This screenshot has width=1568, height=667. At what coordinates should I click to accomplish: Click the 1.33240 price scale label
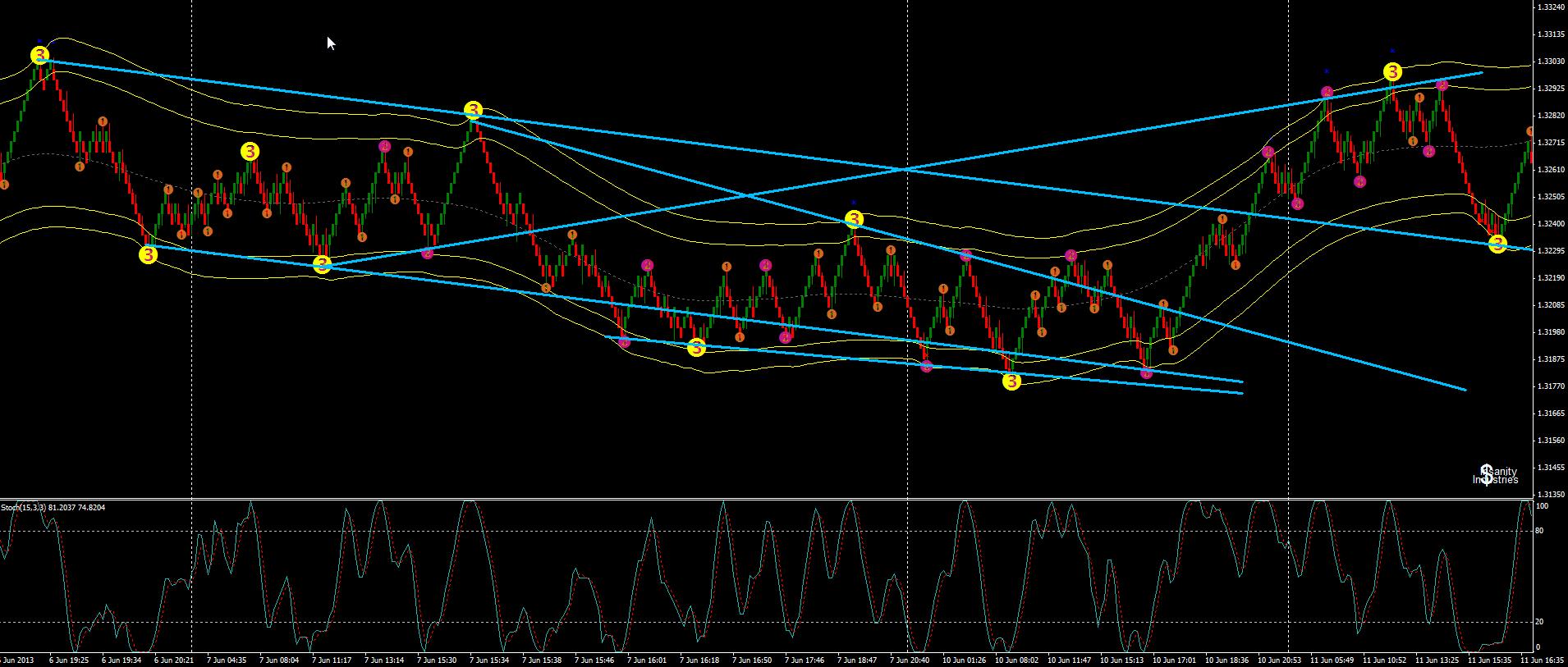click(1550, 7)
